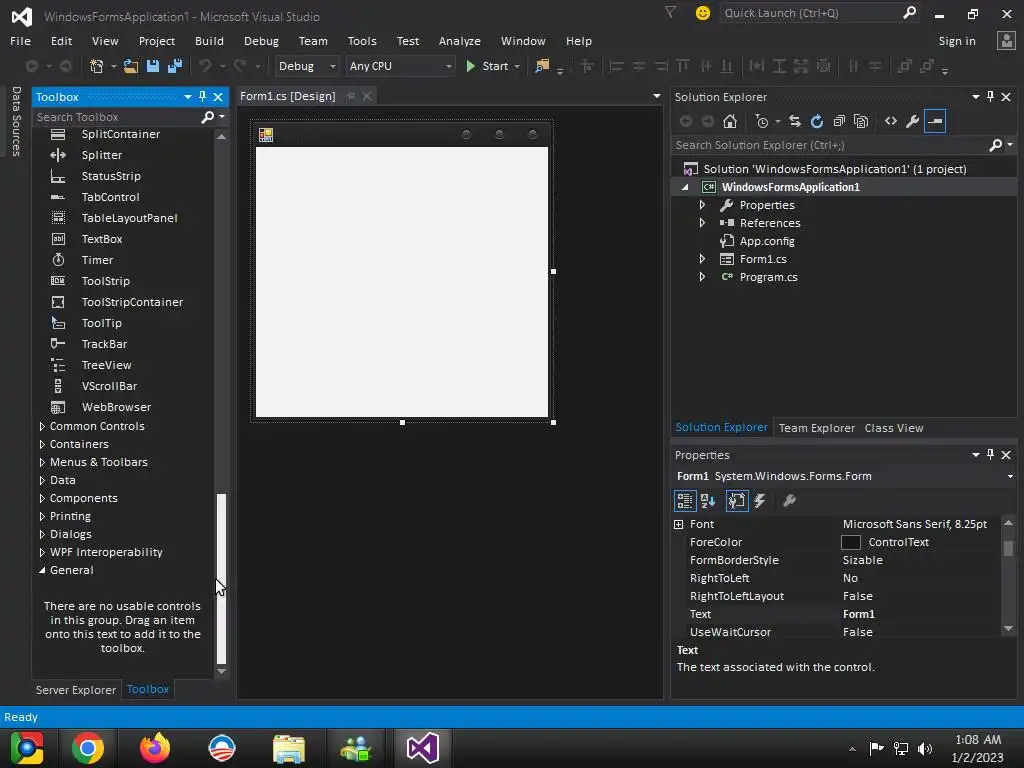The image size is (1024, 768).
Task: Select Program.cs in Solution Explorer
Action: pyautogui.click(x=768, y=277)
